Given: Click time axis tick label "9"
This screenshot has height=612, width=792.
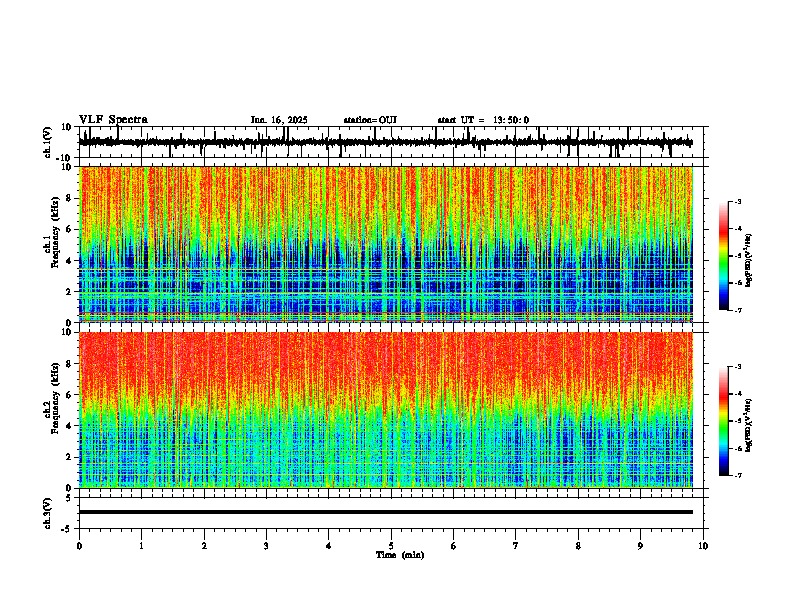Looking at the screenshot, I should [640, 546].
